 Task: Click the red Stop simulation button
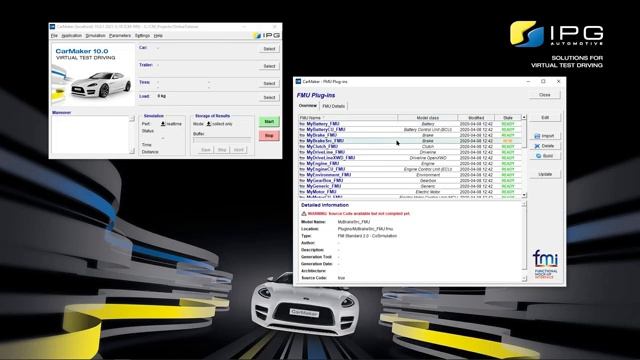tap(269, 136)
